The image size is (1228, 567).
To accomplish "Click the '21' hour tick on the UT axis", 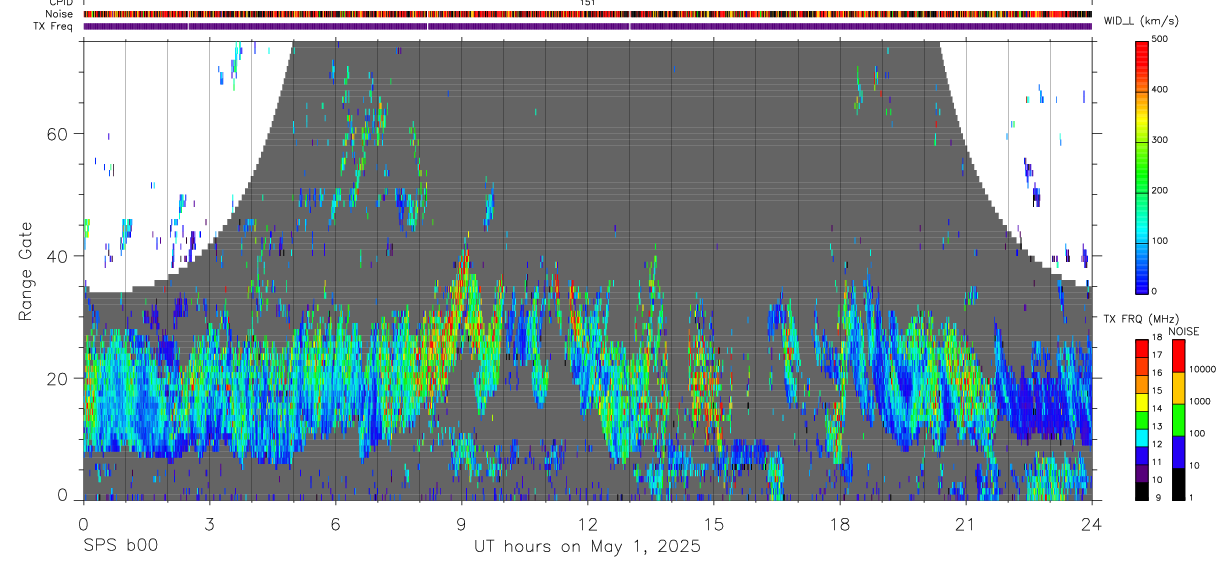I will tap(965, 523).
